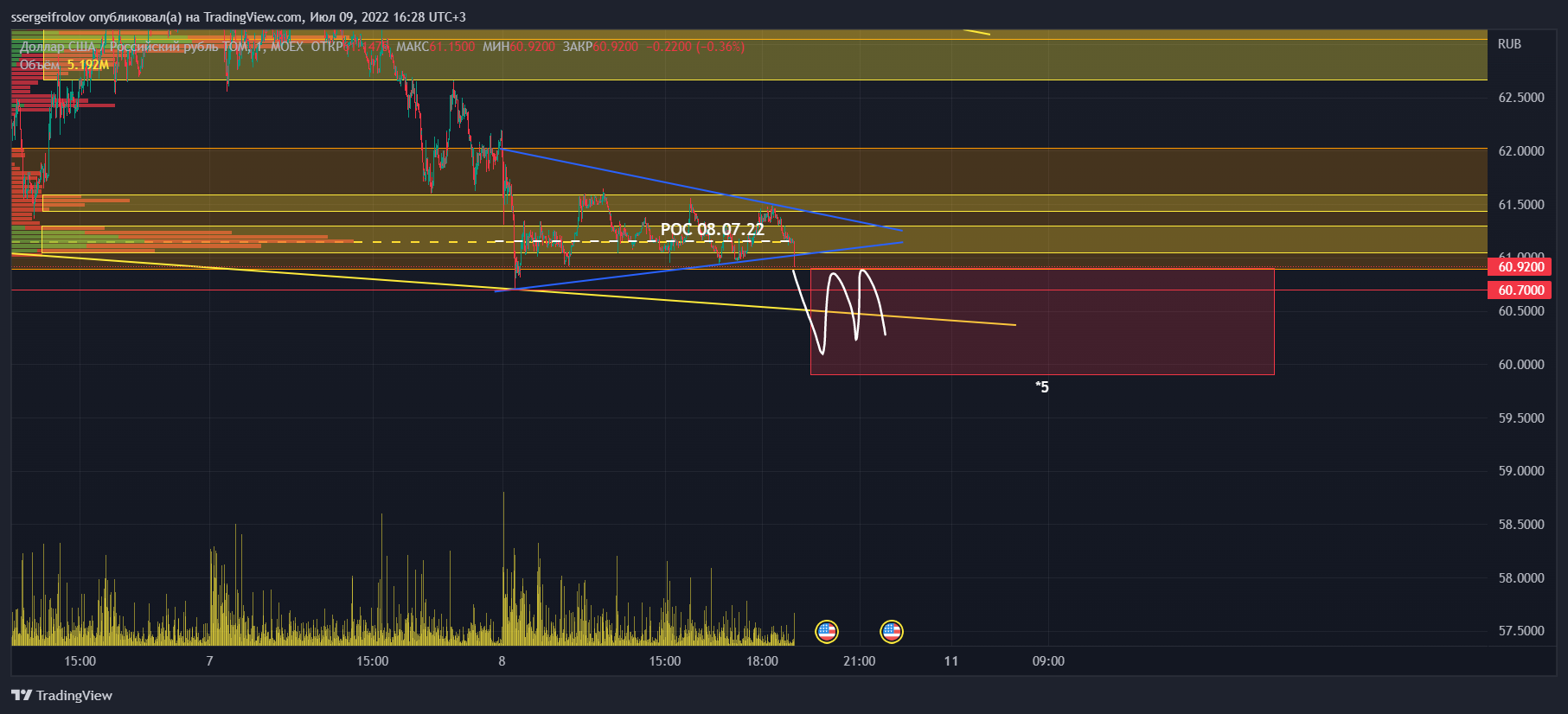Image resolution: width=1568 pixels, height=714 pixels.
Task: Select the POC 08.07.22 text label
Action: 712,229
